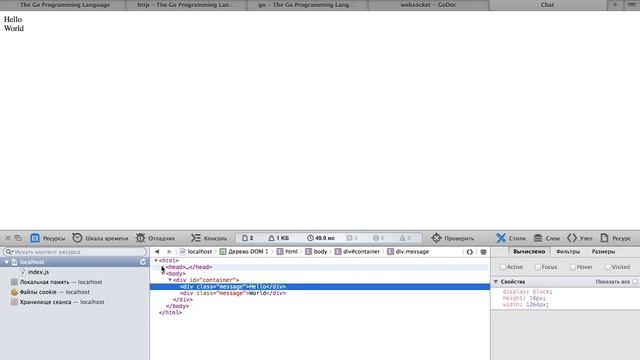The width and height of the screenshot is (640, 360).
Task: Open the Дерево DOM view selector
Action: click(x=244, y=252)
